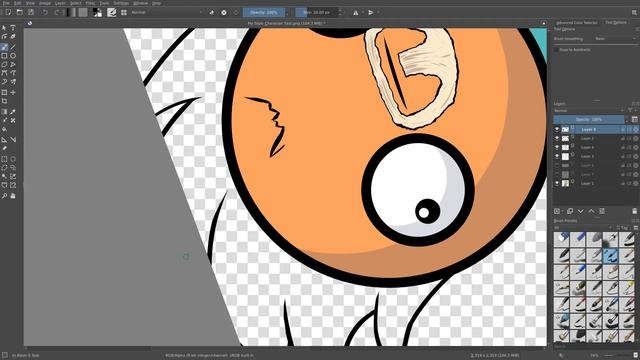
Task: Adjust the brush Size slider
Action: pos(316,13)
